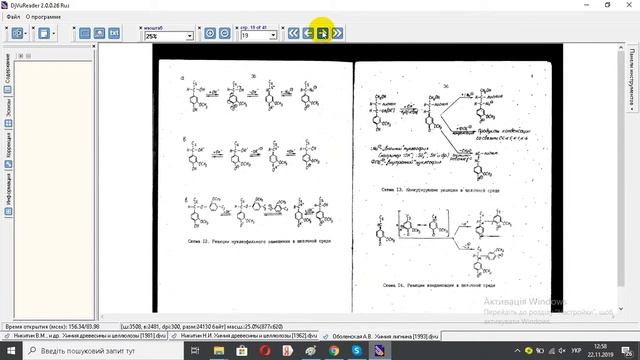Click the page view icon in toolbar
Viewport: 640px width, 360px height.
click(44, 33)
